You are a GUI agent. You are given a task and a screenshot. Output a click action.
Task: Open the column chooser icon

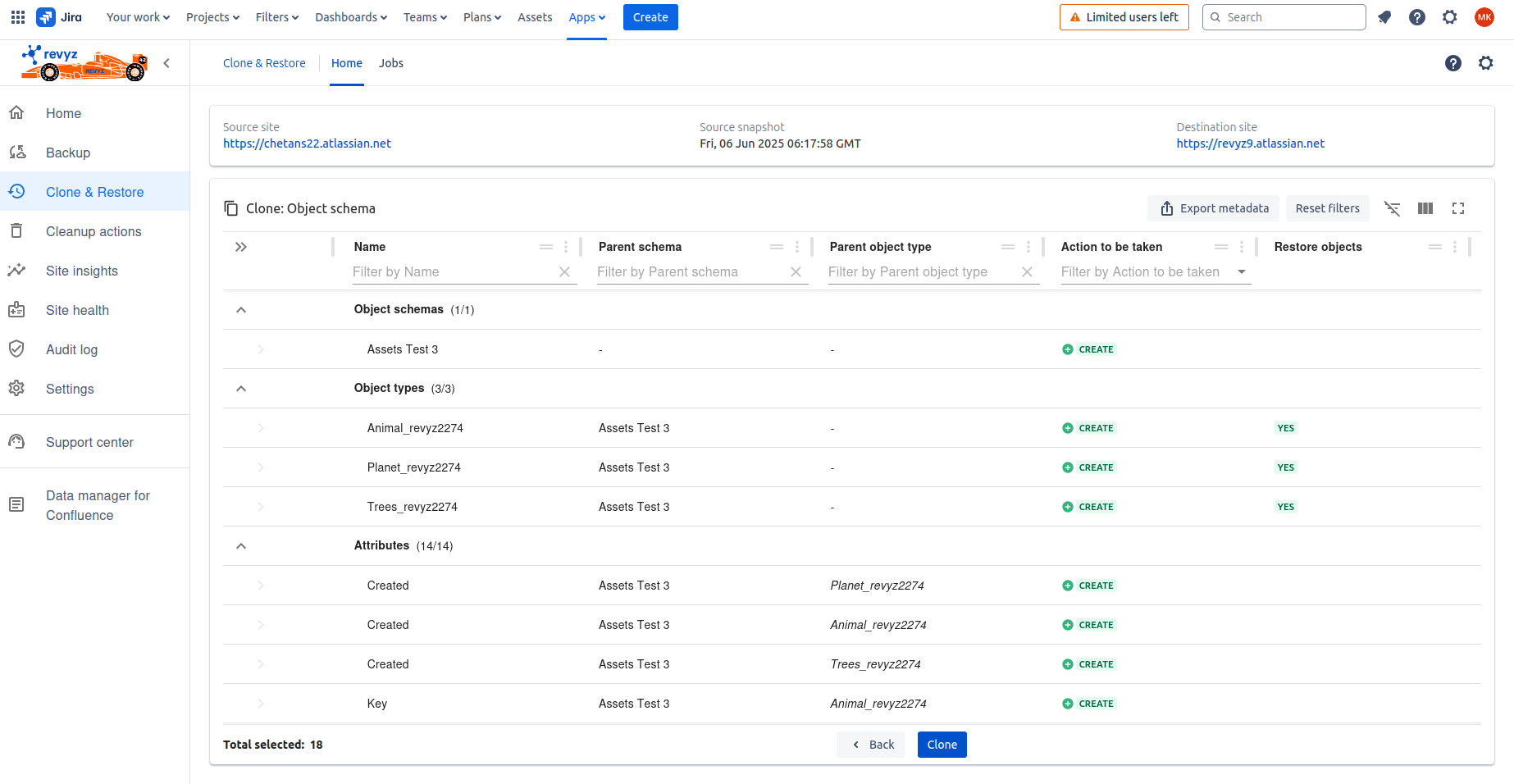pyautogui.click(x=1425, y=208)
